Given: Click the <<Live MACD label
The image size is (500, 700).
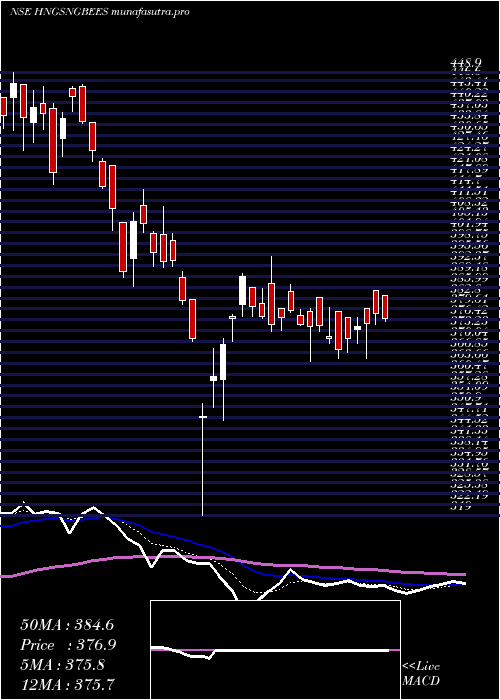Looking at the screenshot, I should tap(421, 674).
